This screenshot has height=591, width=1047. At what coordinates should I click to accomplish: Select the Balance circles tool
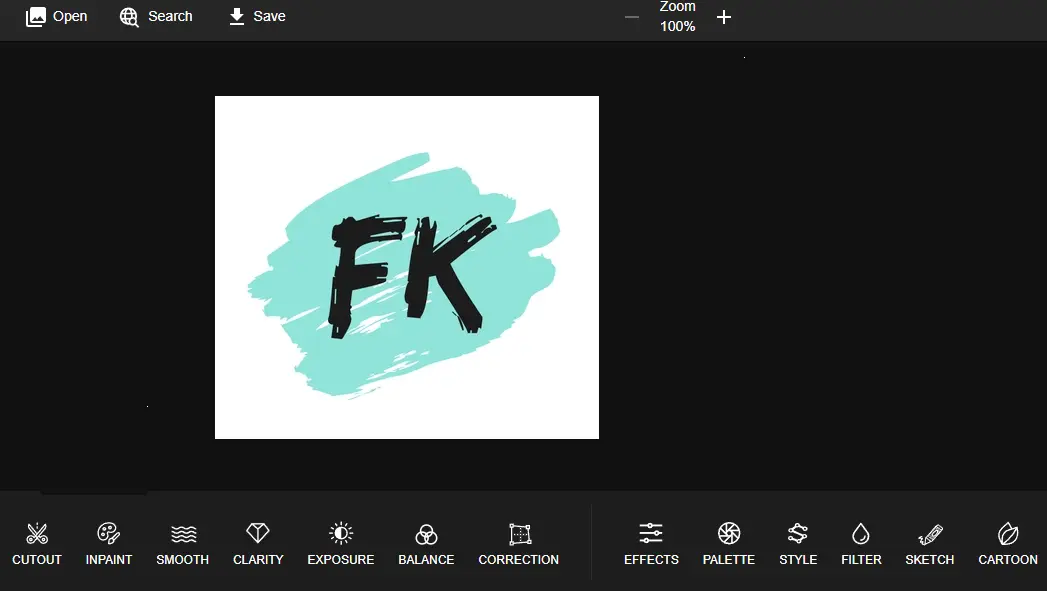426,544
